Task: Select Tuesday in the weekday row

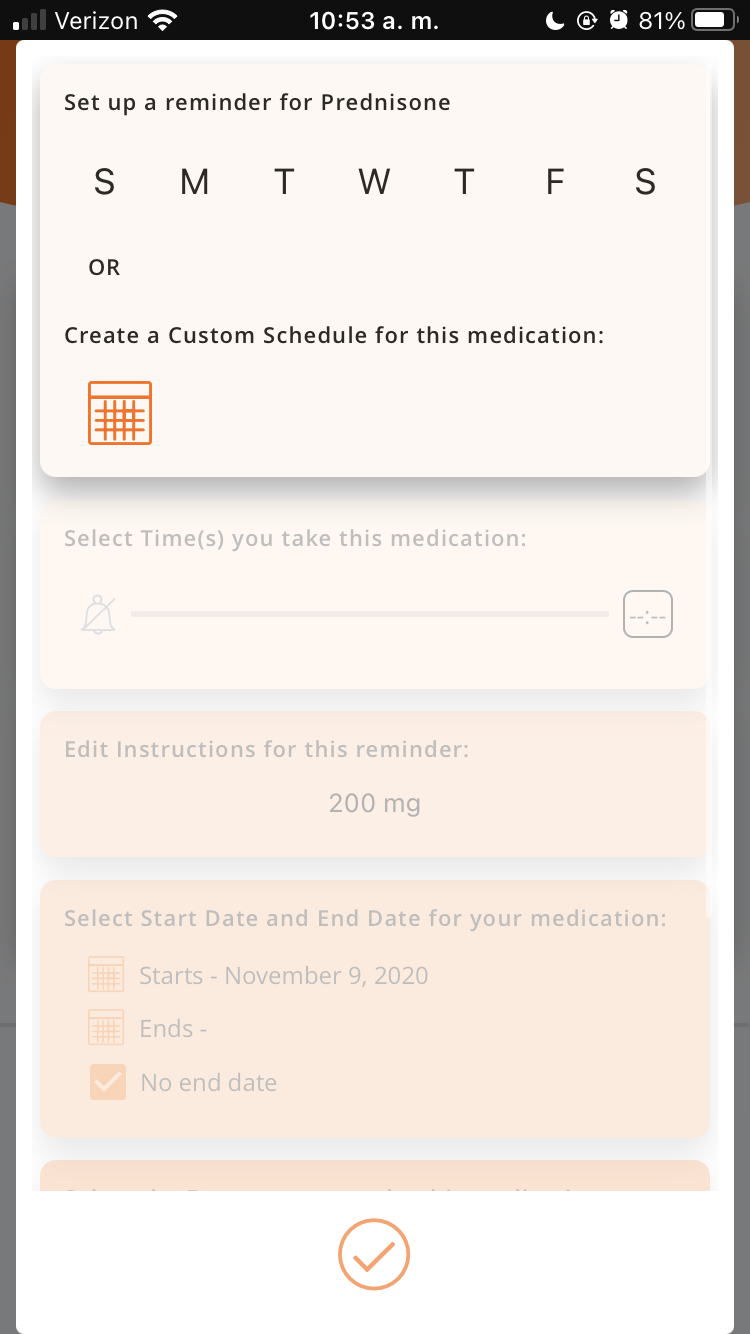Action: coord(285,182)
